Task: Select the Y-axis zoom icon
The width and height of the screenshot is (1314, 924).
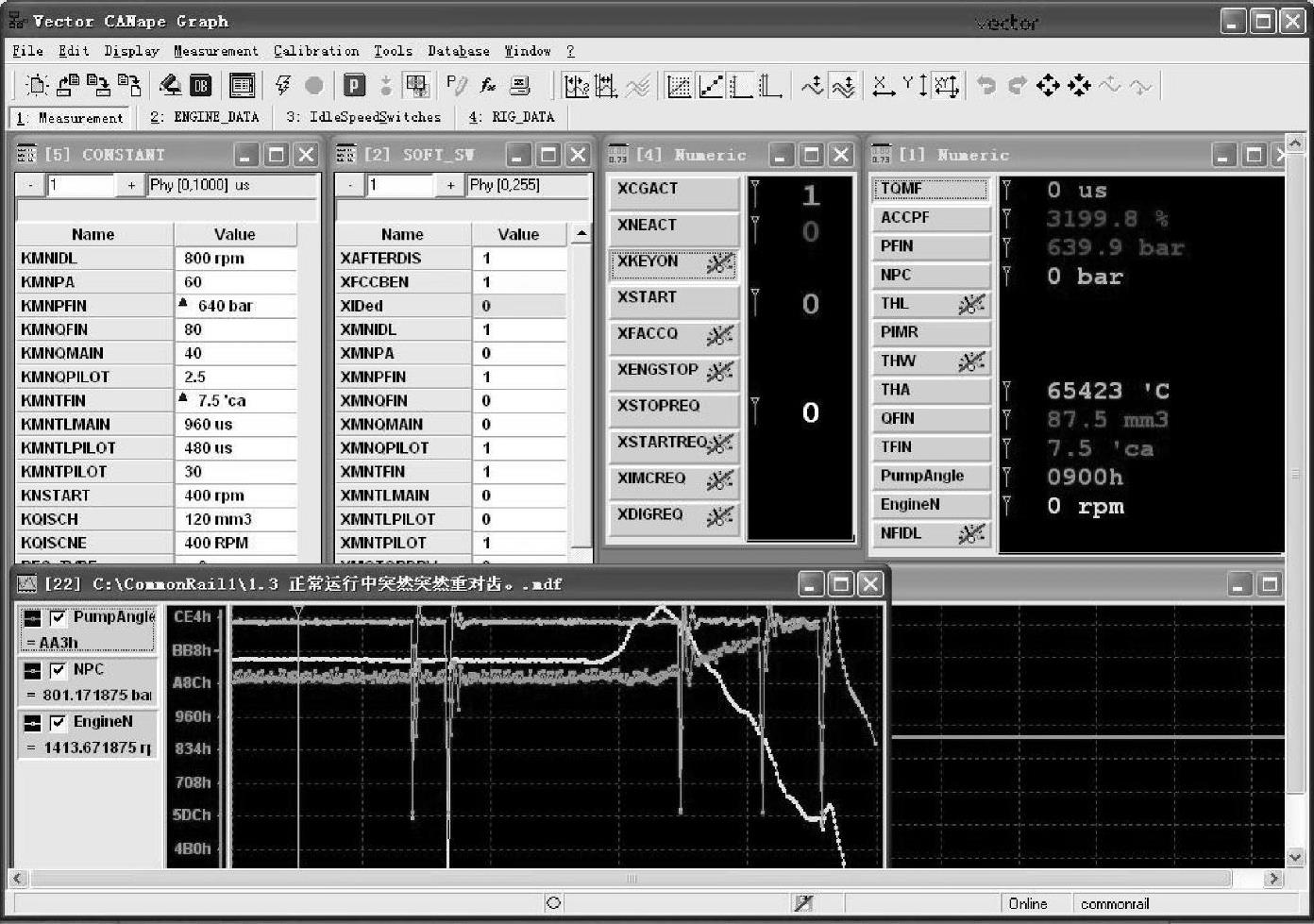Action: [916, 86]
